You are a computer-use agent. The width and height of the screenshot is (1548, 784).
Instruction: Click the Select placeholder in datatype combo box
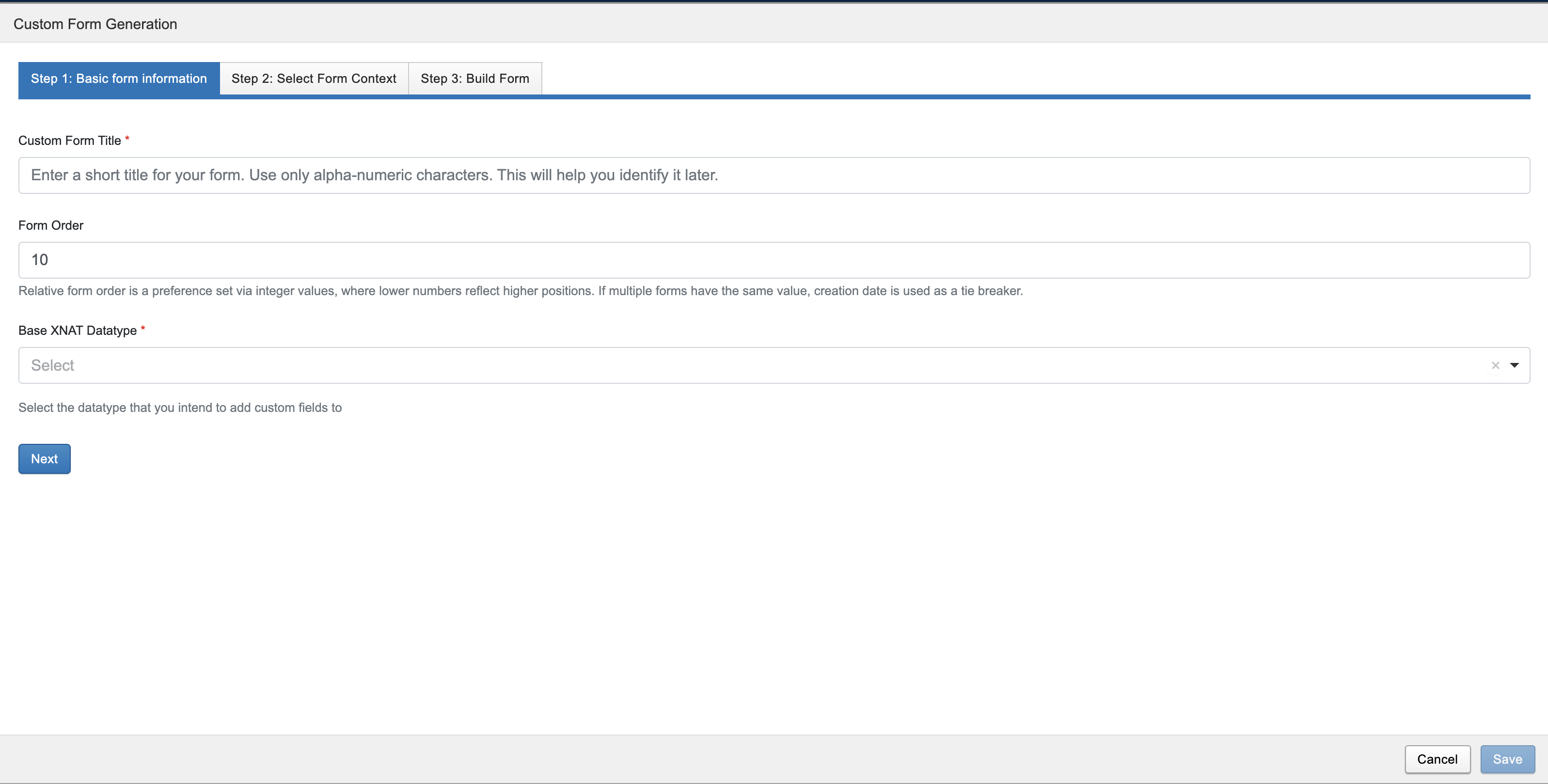point(53,365)
